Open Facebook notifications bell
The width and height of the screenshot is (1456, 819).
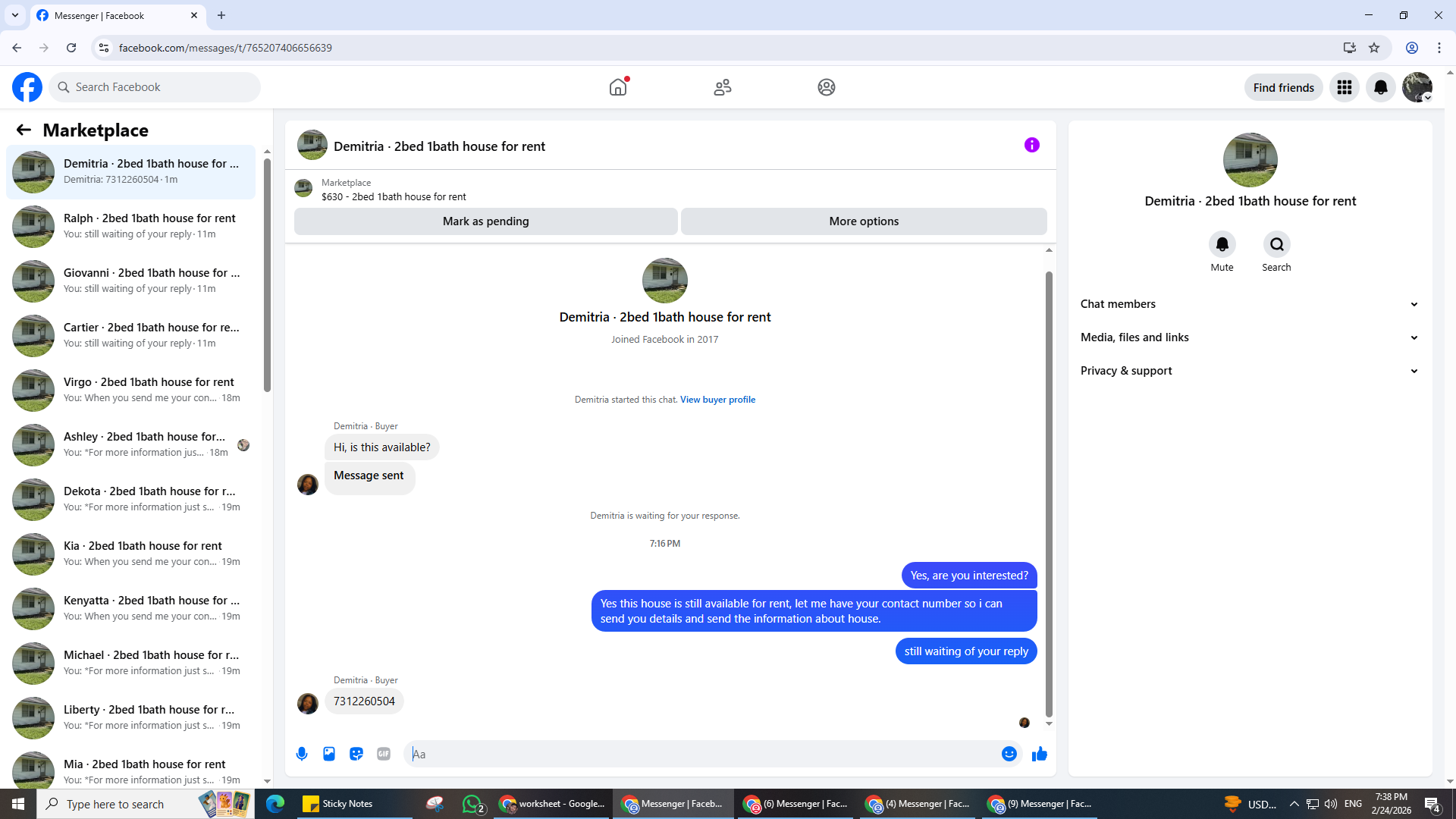point(1380,87)
